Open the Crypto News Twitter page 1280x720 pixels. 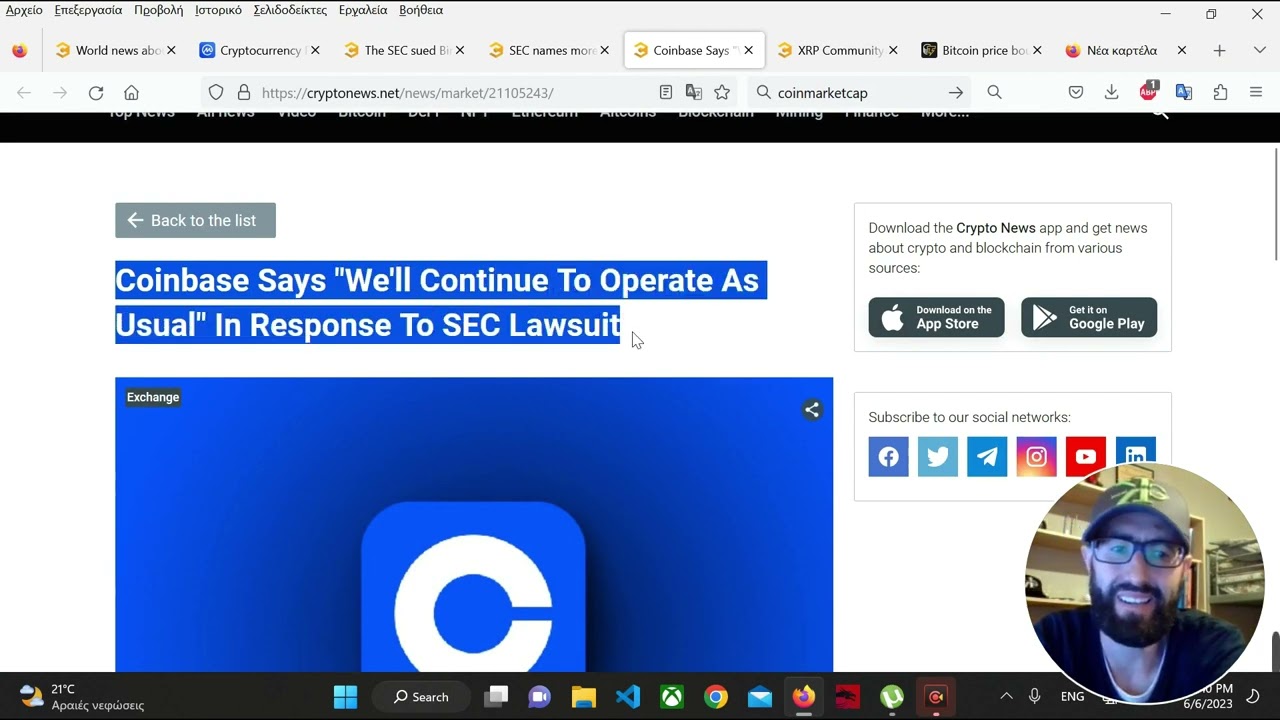(938, 457)
